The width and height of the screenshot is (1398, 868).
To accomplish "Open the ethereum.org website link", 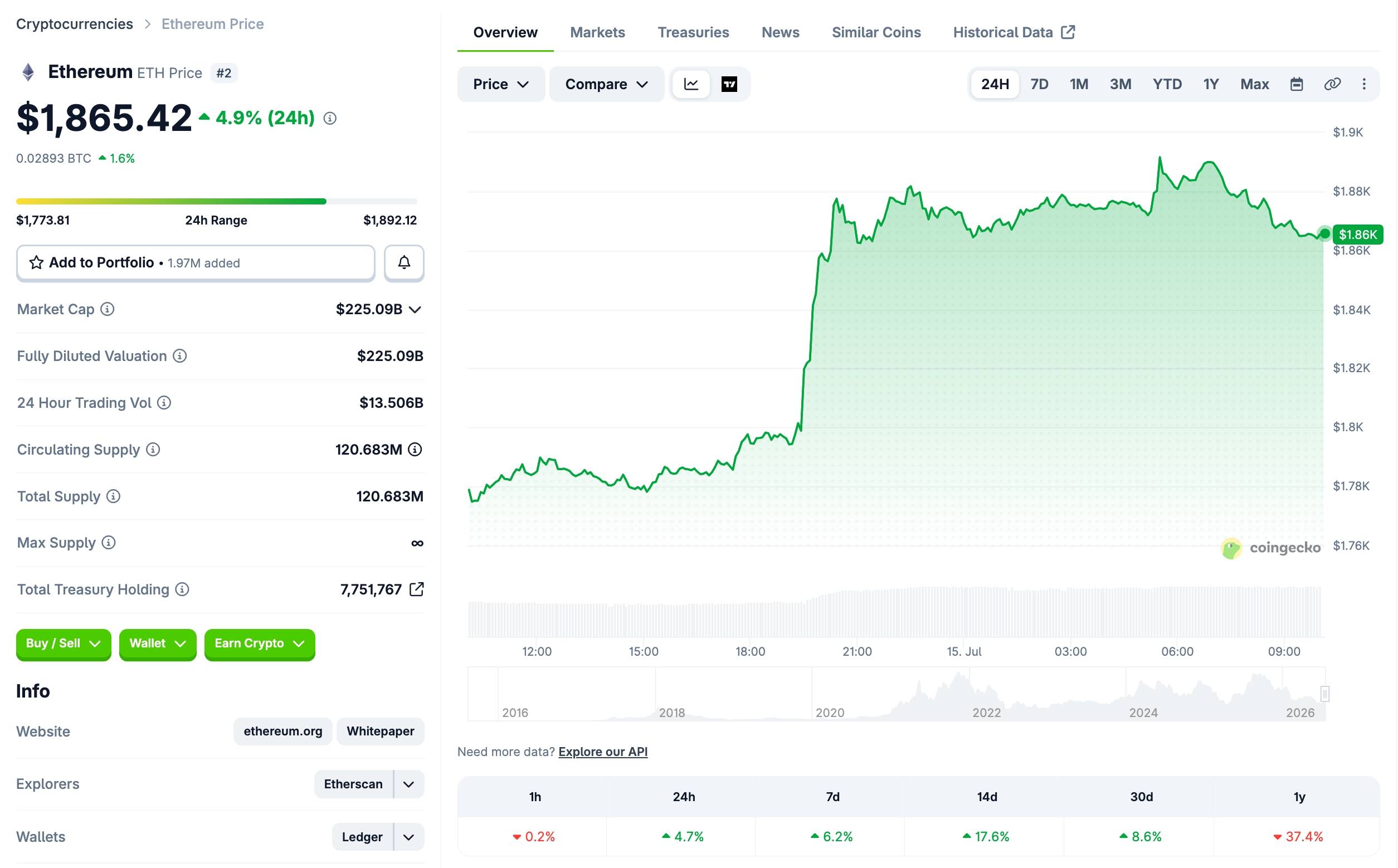I will [283, 732].
